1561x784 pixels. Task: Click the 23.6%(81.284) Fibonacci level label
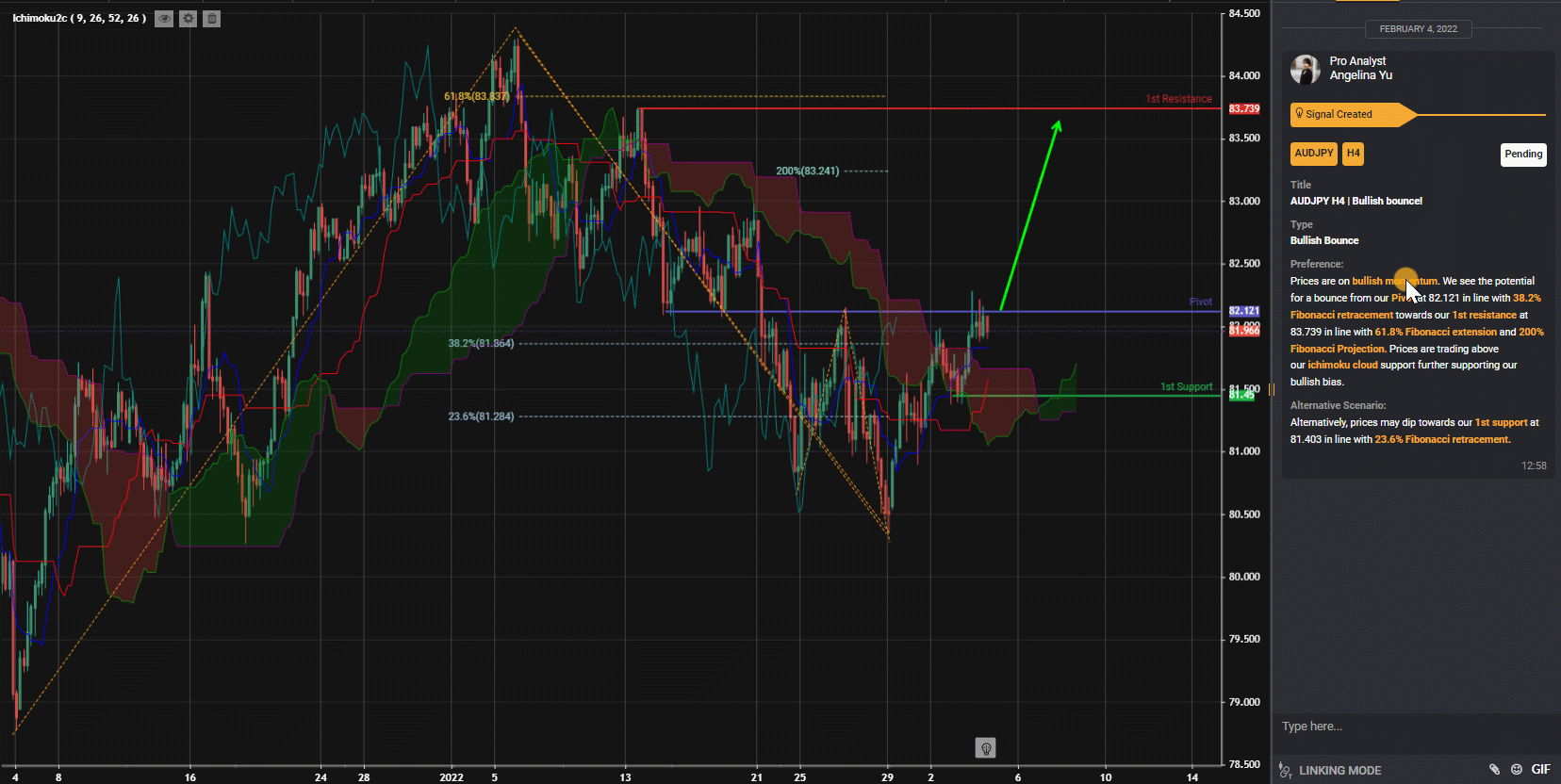[481, 416]
